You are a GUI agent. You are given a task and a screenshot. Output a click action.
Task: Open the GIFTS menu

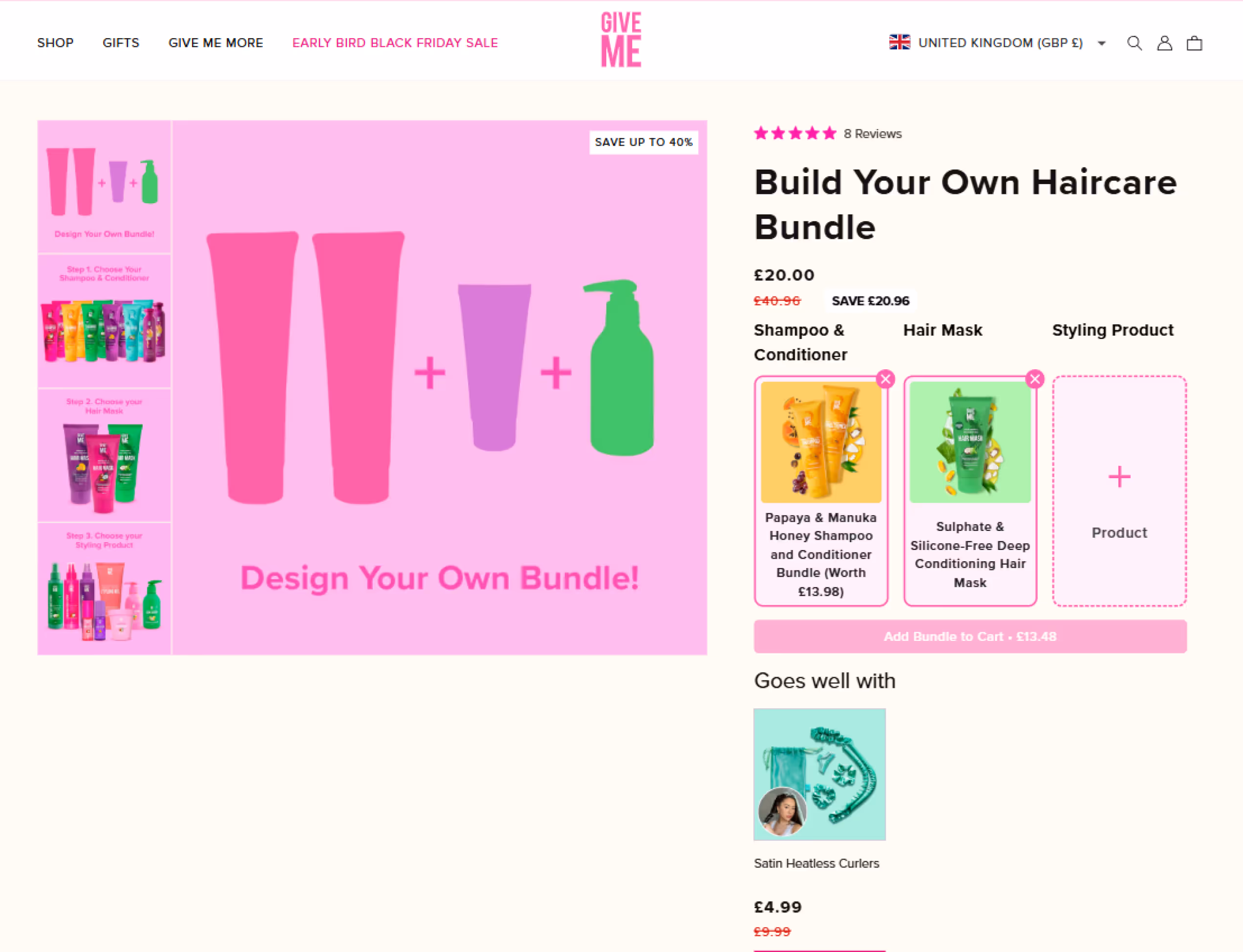(x=121, y=43)
